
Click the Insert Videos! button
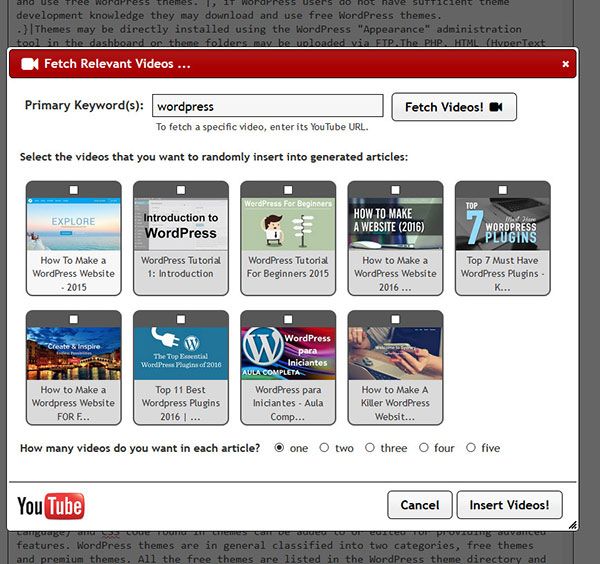click(509, 505)
